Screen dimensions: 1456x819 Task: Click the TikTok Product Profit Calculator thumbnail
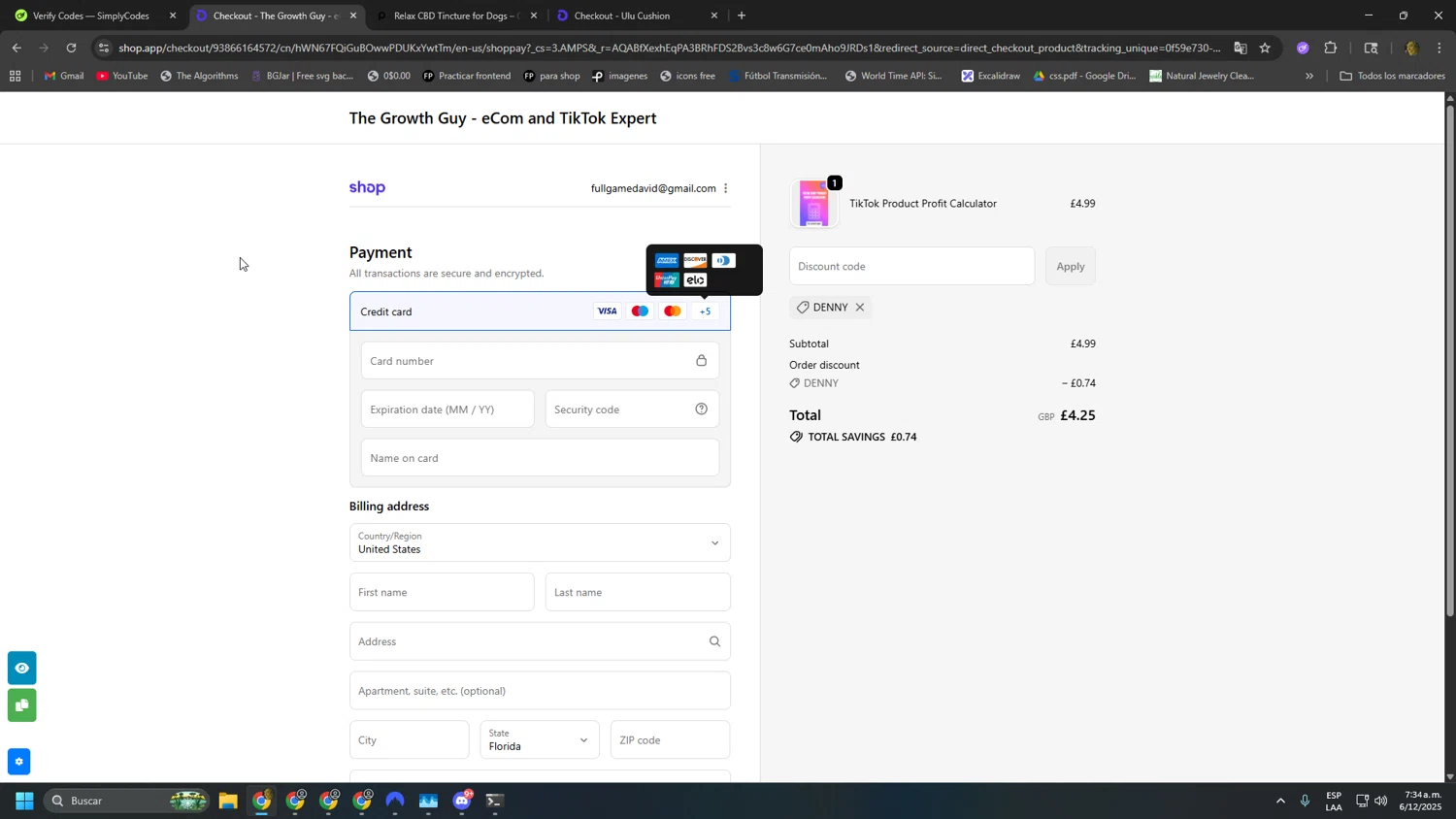(814, 204)
